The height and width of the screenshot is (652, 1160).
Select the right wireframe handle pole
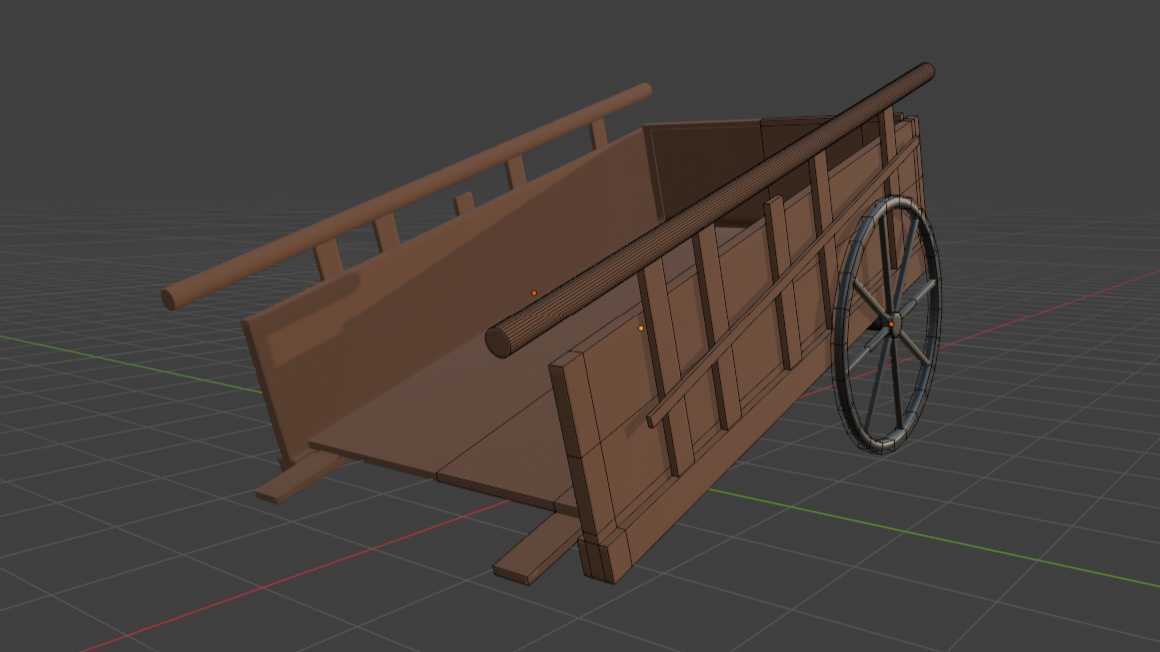(x=710, y=210)
